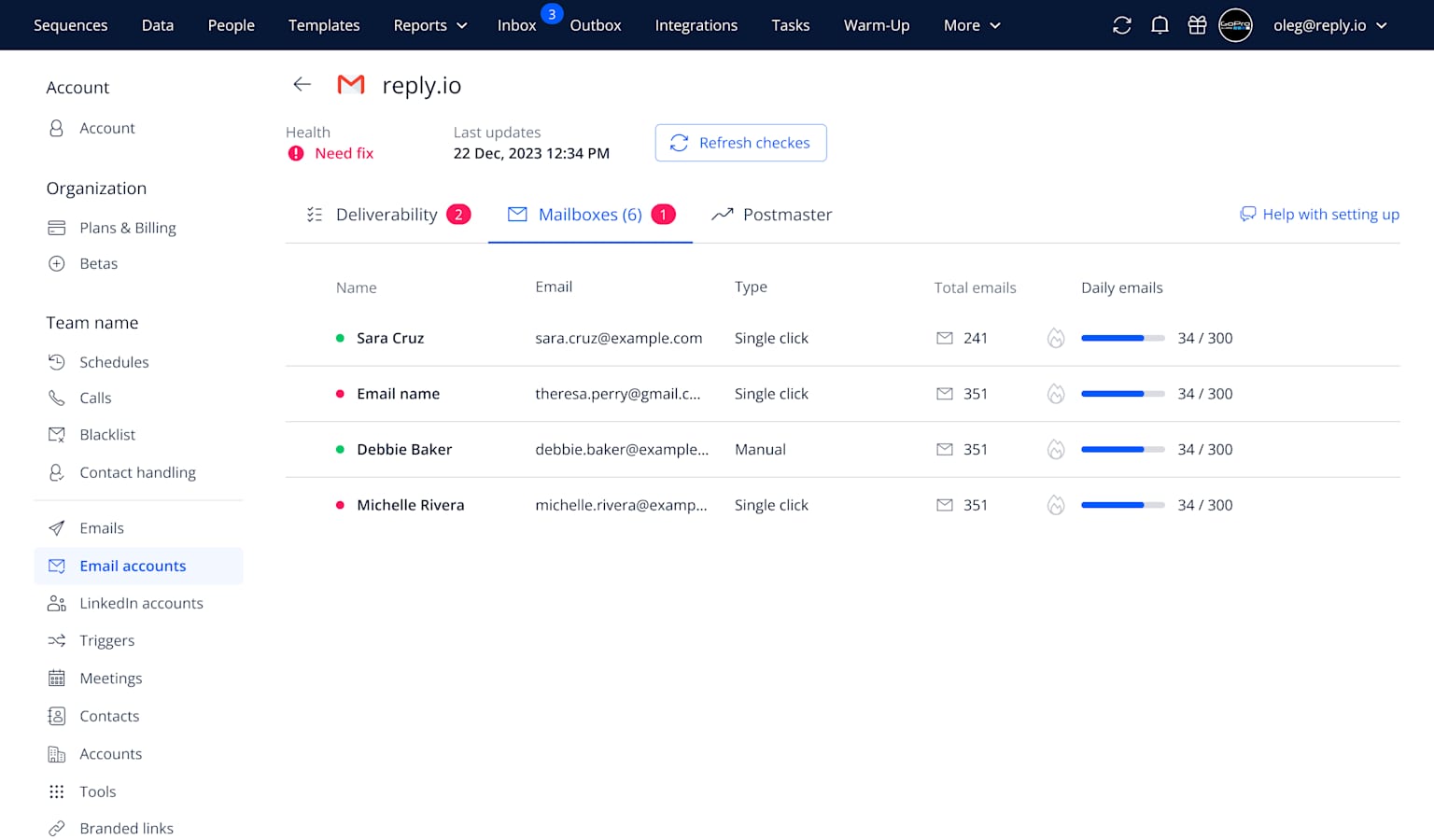Click the warm-up flame icon for Sara Cruz
1434x840 pixels.
click(1056, 338)
